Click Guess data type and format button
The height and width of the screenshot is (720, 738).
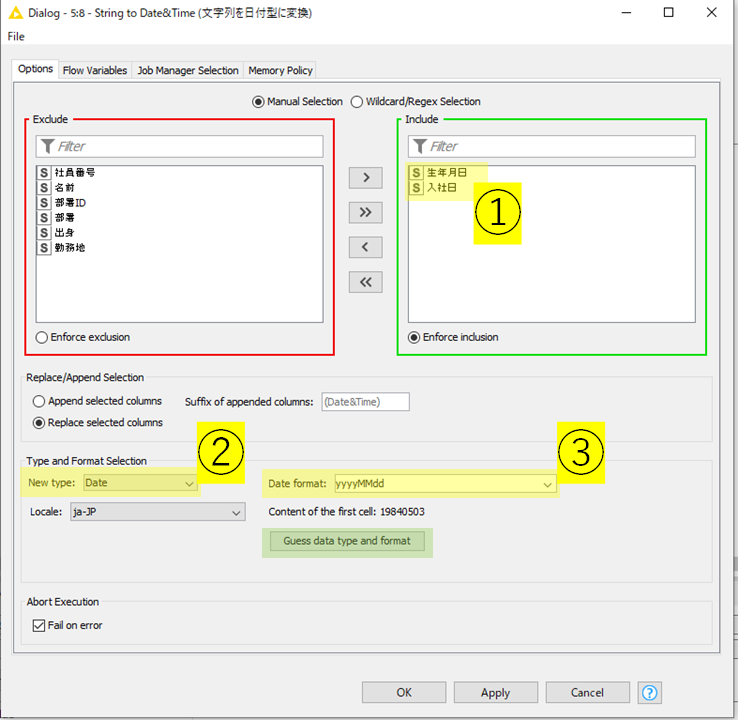point(347,541)
